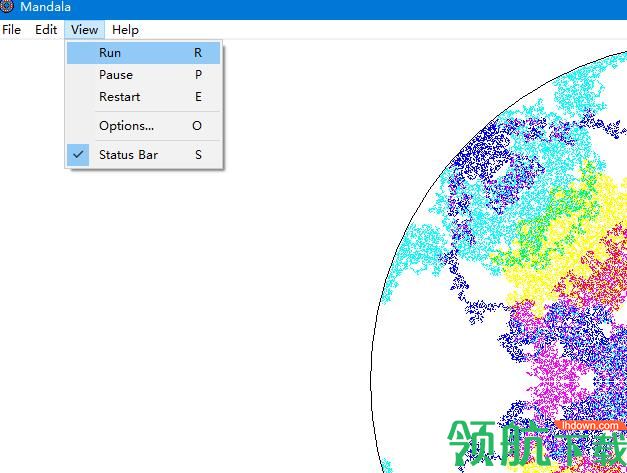This screenshot has width=627, height=473.
Task: Close the open View menu
Action: tap(84, 30)
